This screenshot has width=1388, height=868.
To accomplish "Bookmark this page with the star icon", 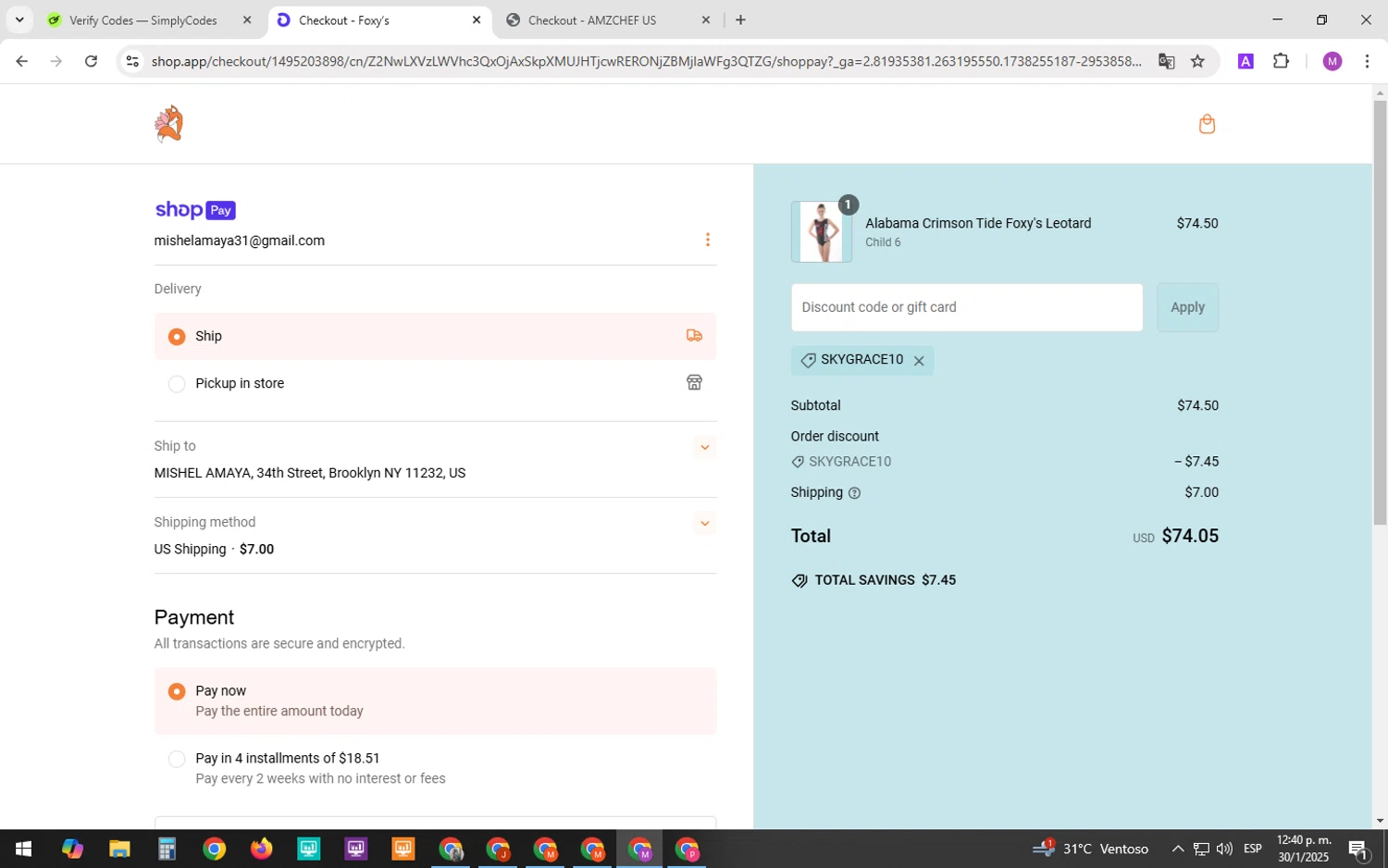I will pyautogui.click(x=1197, y=61).
